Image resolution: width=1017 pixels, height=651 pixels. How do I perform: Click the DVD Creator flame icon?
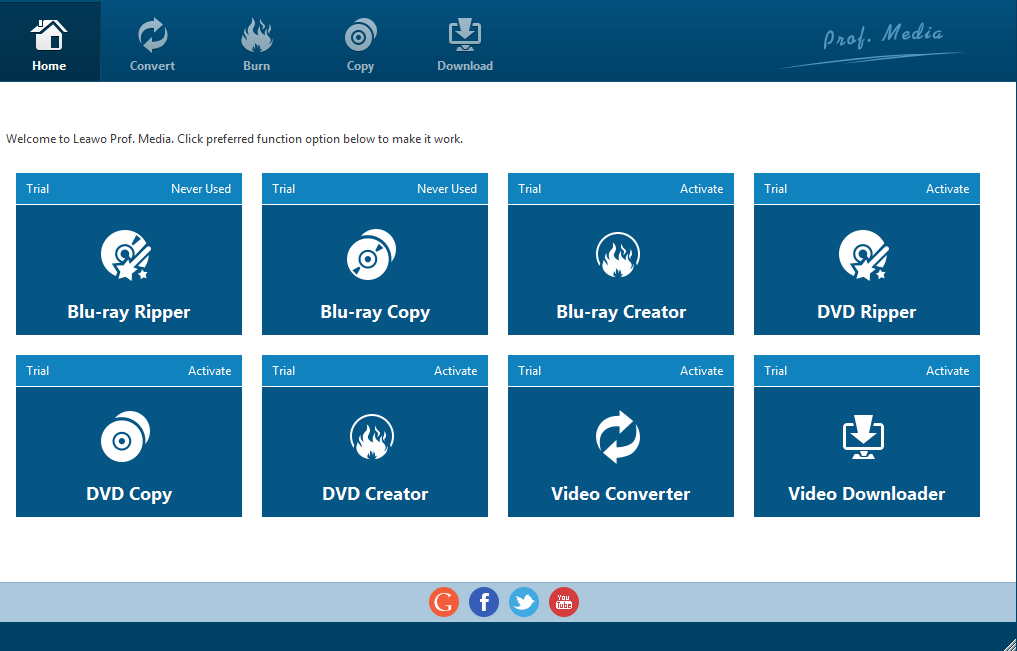[372, 437]
